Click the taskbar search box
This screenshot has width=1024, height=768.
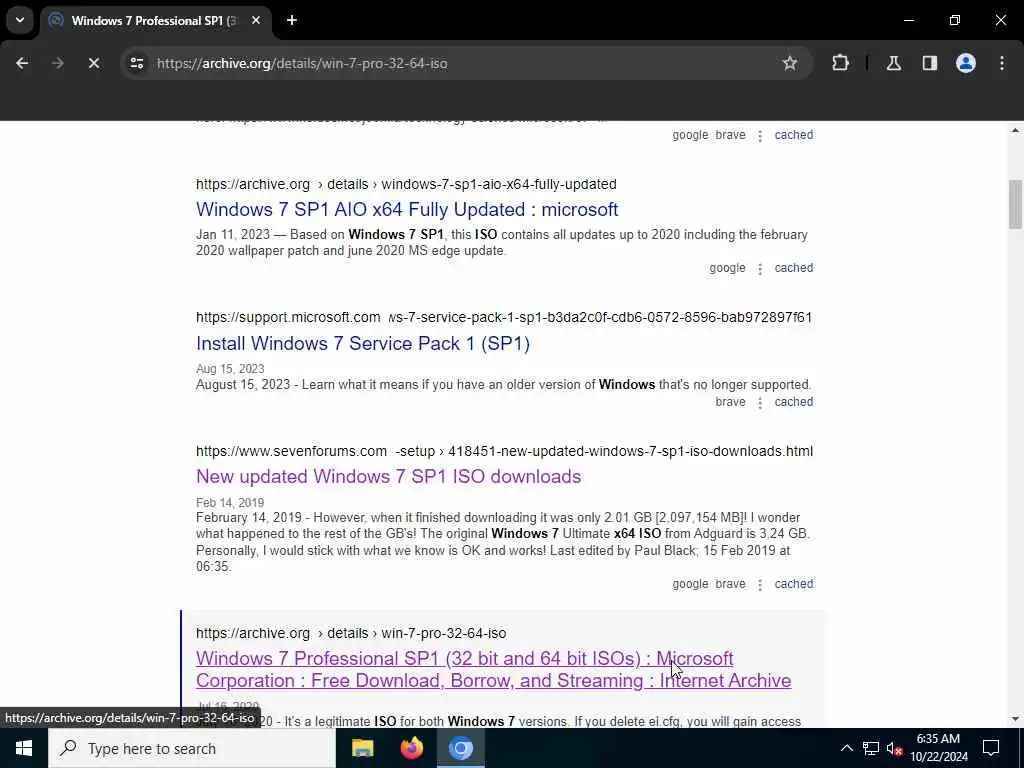coord(191,748)
